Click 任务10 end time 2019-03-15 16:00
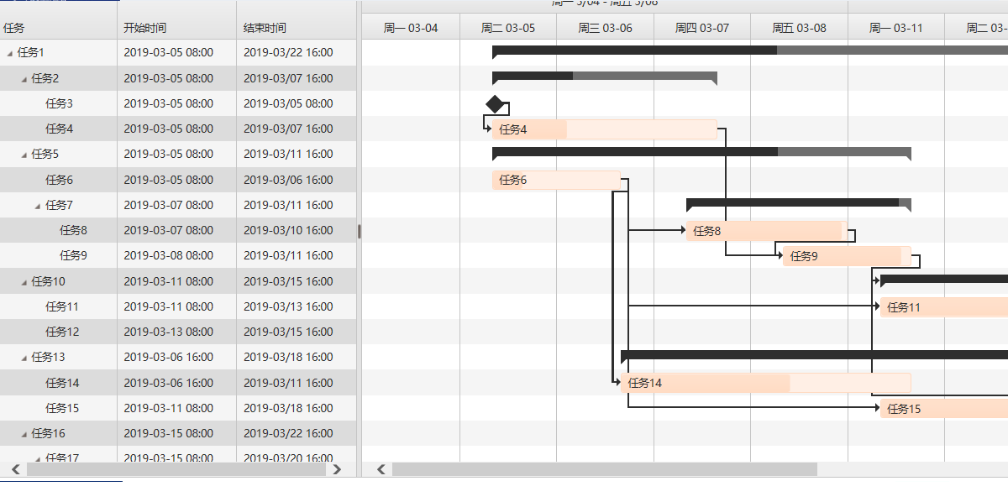This screenshot has width=1008, height=482. (x=288, y=281)
